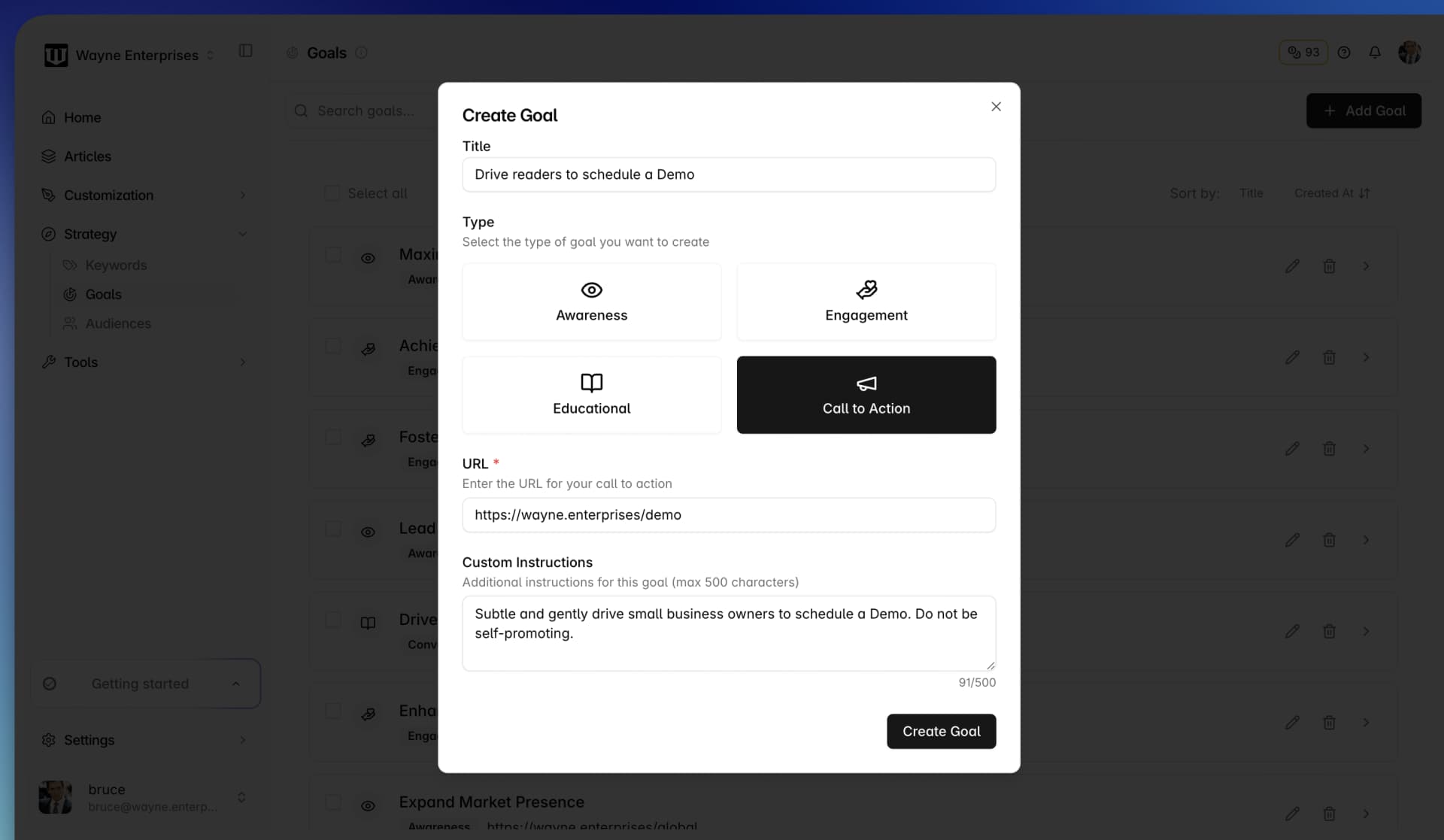Screen dimensions: 1444x840
Task: Open the help circle icon in header
Action: click(x=1344, y=53)
